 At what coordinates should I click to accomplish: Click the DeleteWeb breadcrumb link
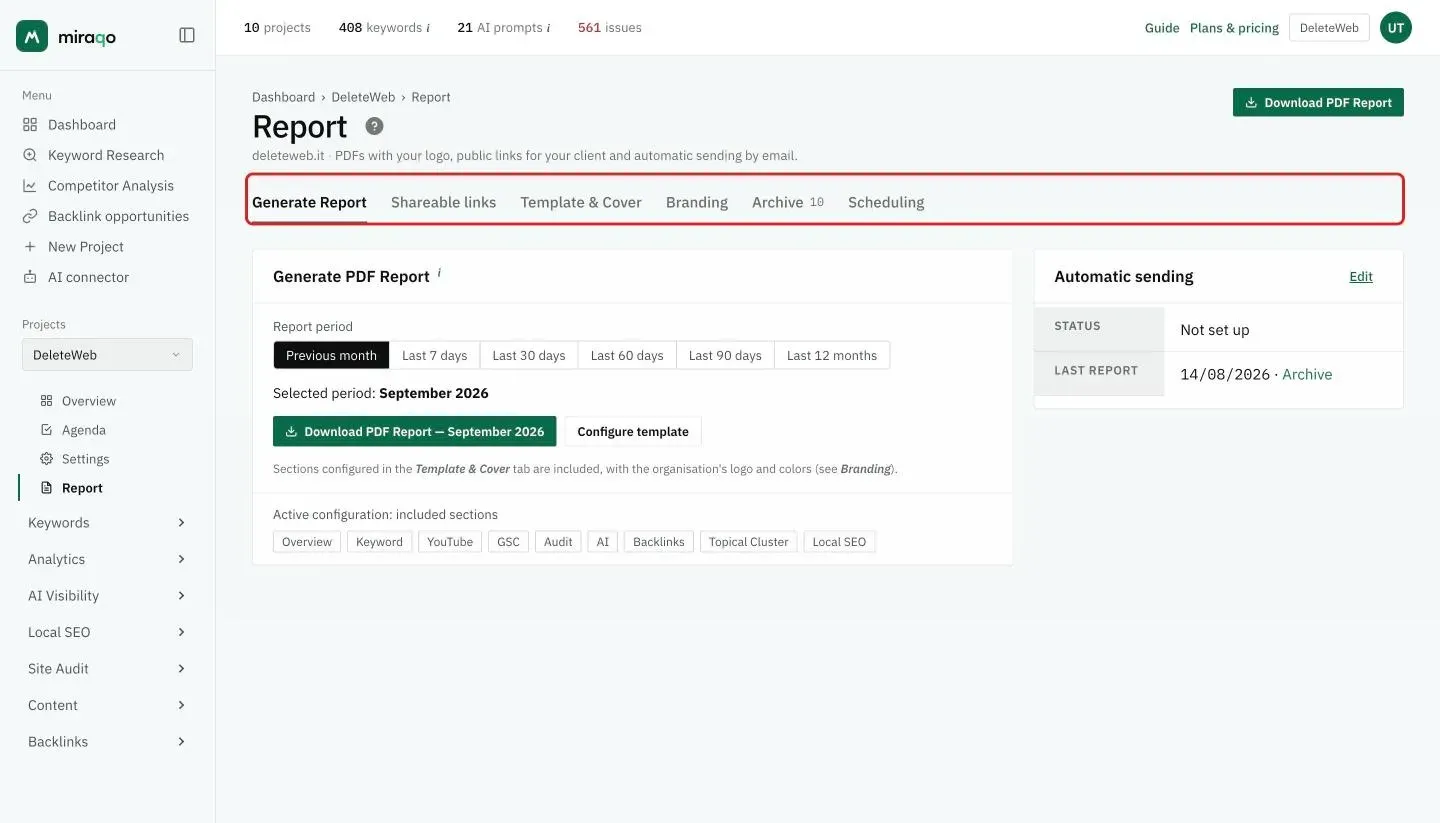363,97
